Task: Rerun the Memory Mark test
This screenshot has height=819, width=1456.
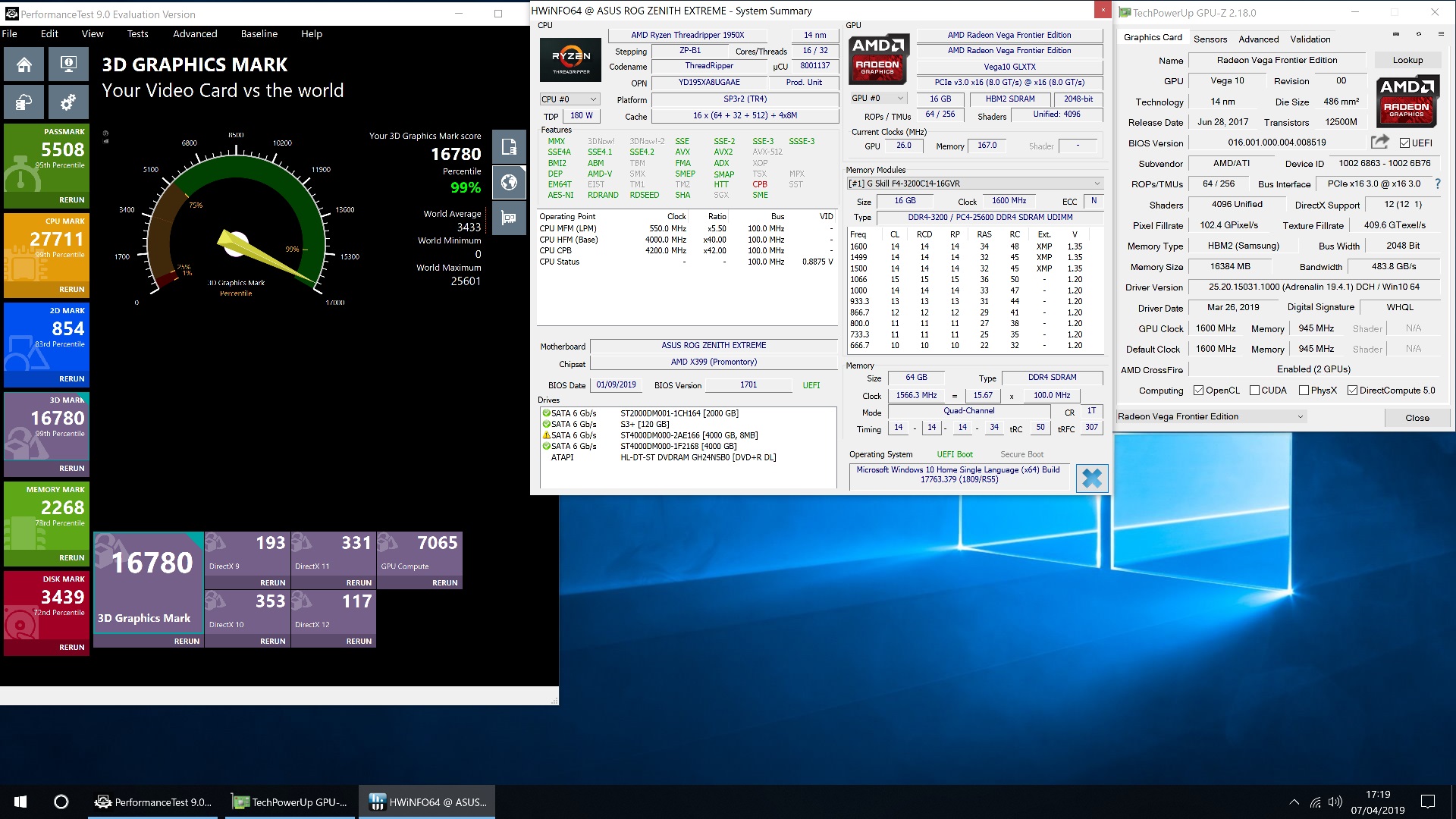Action: [72, 558]
